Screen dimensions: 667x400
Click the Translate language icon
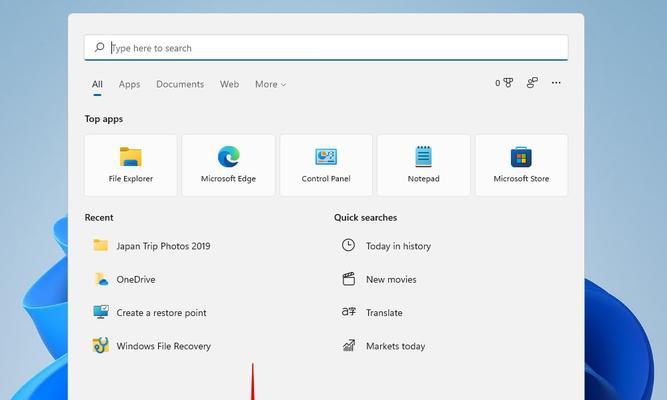[x=349, y=312]
